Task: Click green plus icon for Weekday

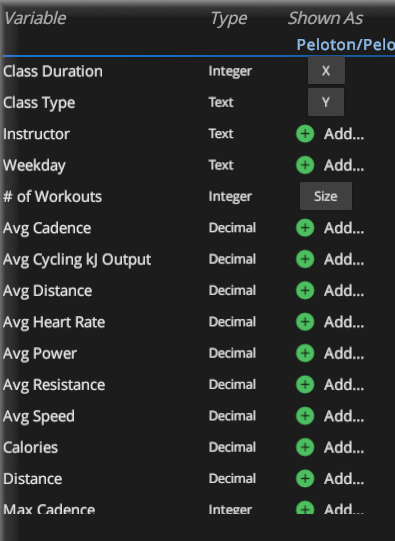Action: pos(305,165)
